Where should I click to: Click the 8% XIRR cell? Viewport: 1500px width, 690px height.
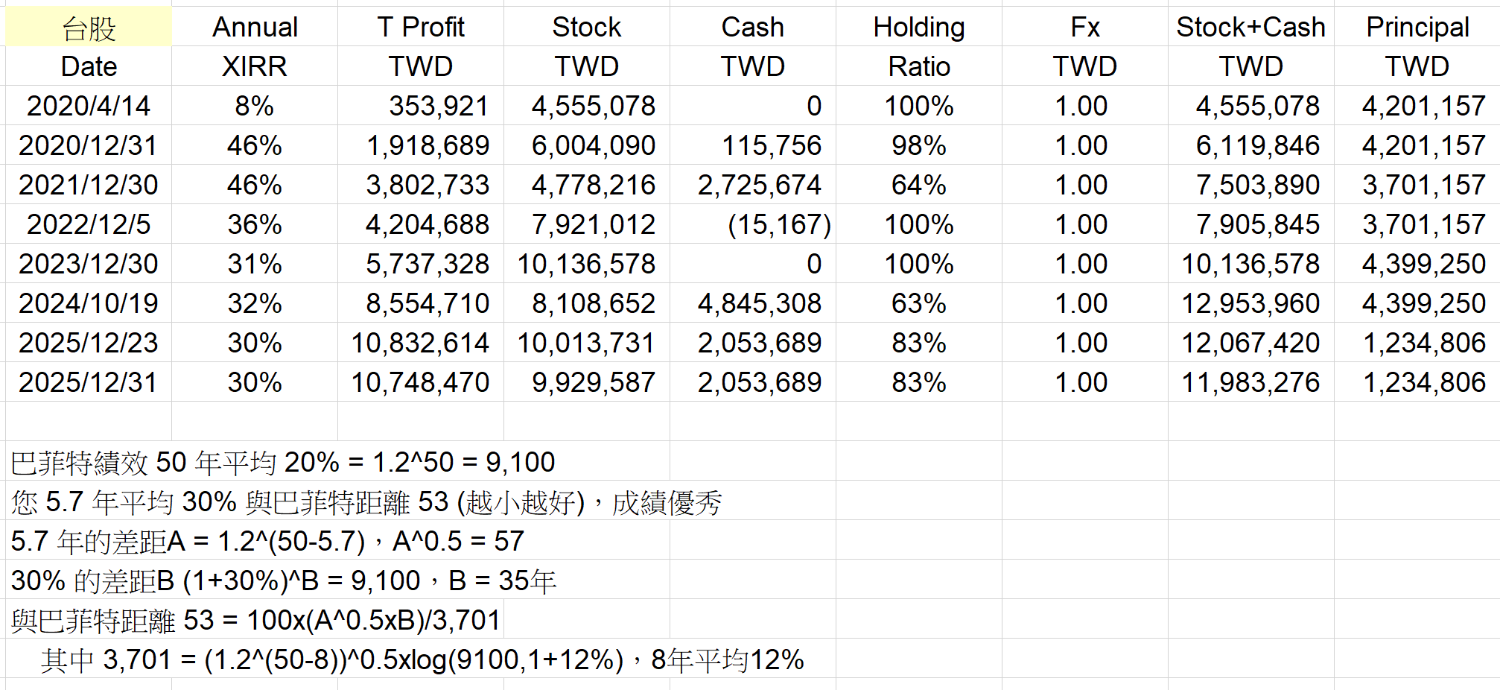click(x=255, y=106)
